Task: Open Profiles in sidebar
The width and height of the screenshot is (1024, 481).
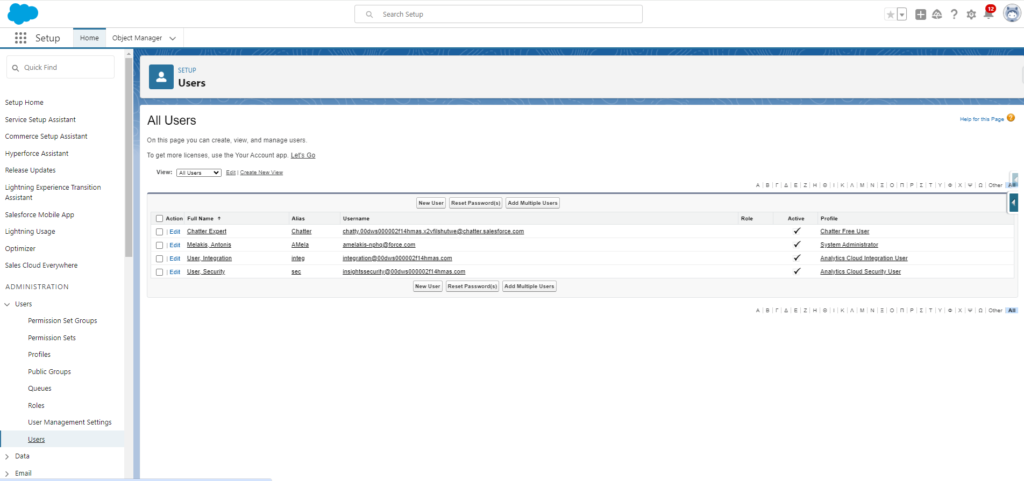Action: pyautogui.click(x=39, y=354)
